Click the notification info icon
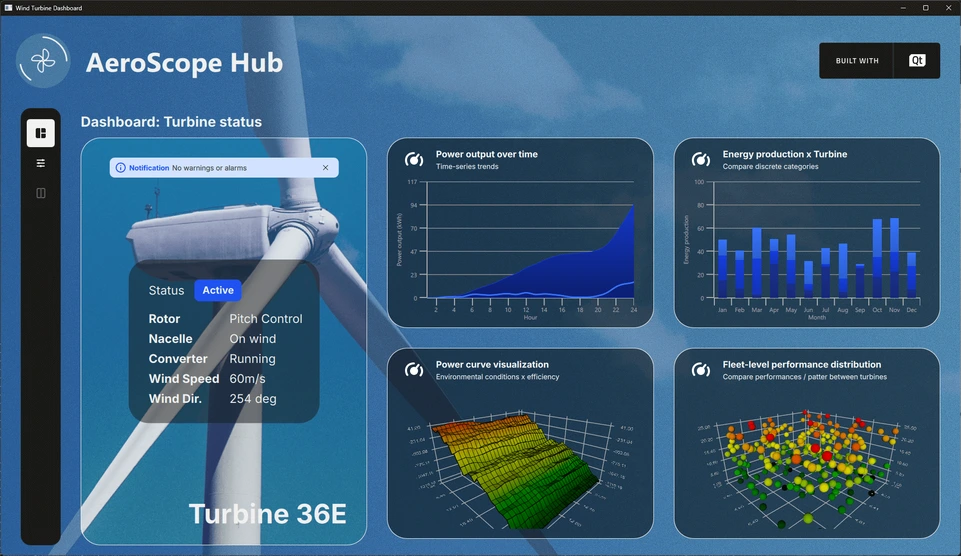 tap(121, 168)
